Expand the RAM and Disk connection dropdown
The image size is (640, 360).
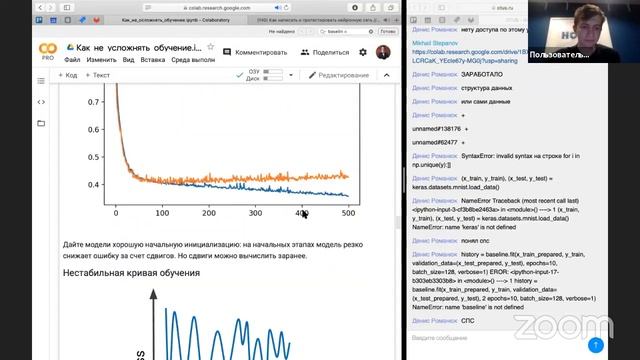click(291, 75)
